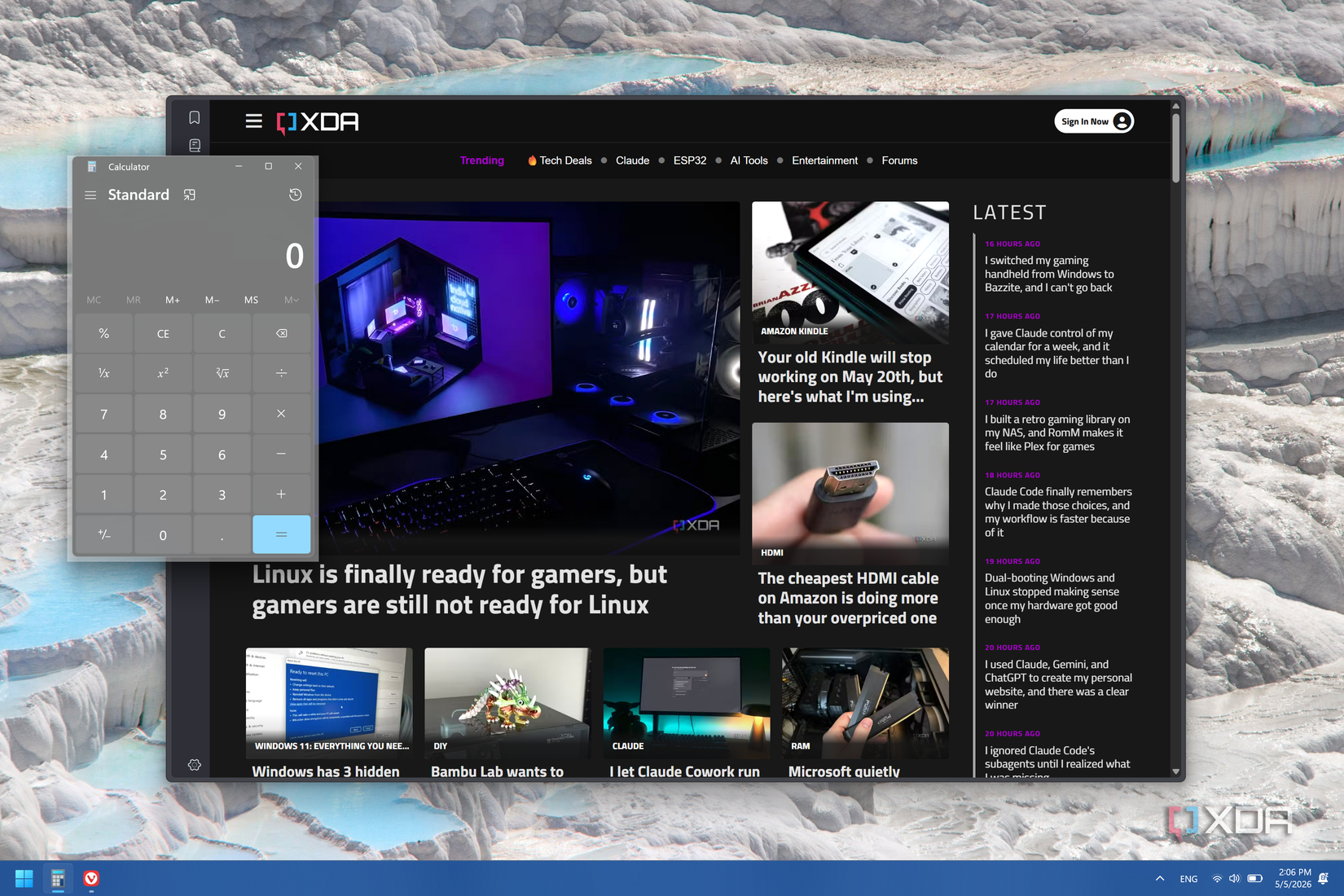
Task: Select the Trending nav item
Action: (482, 160)
